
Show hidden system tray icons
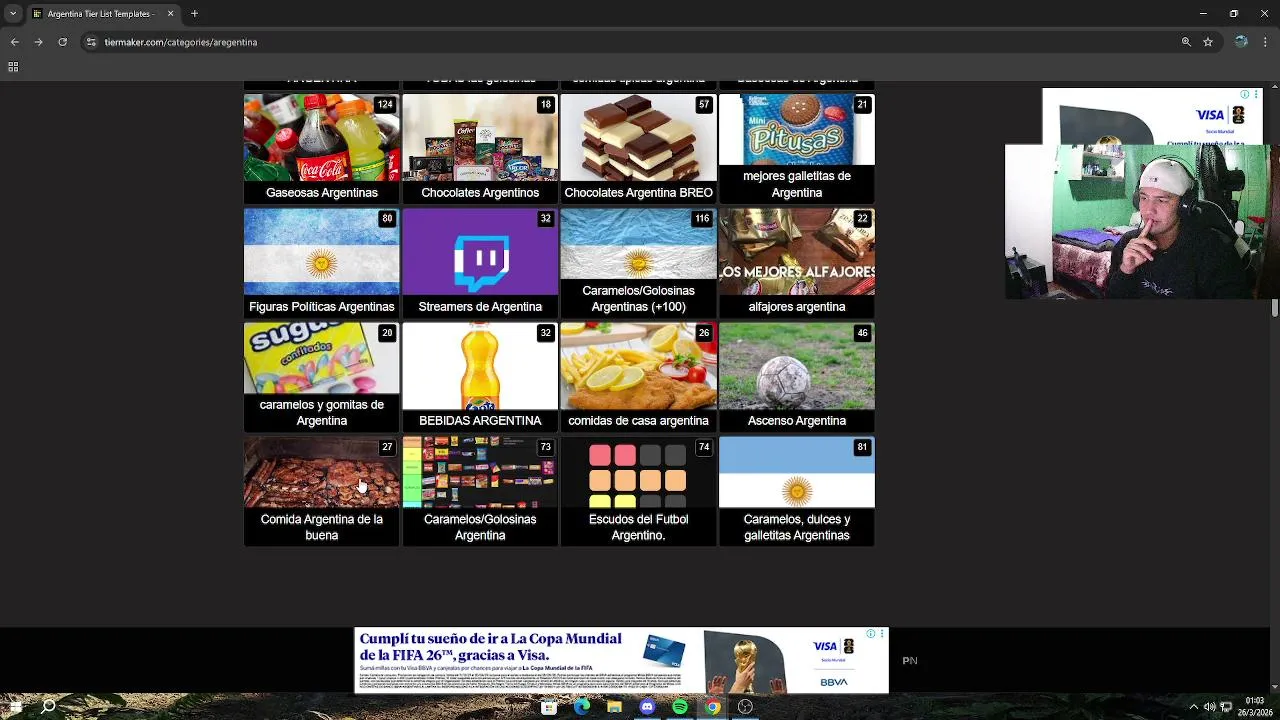pos(1193,707)
